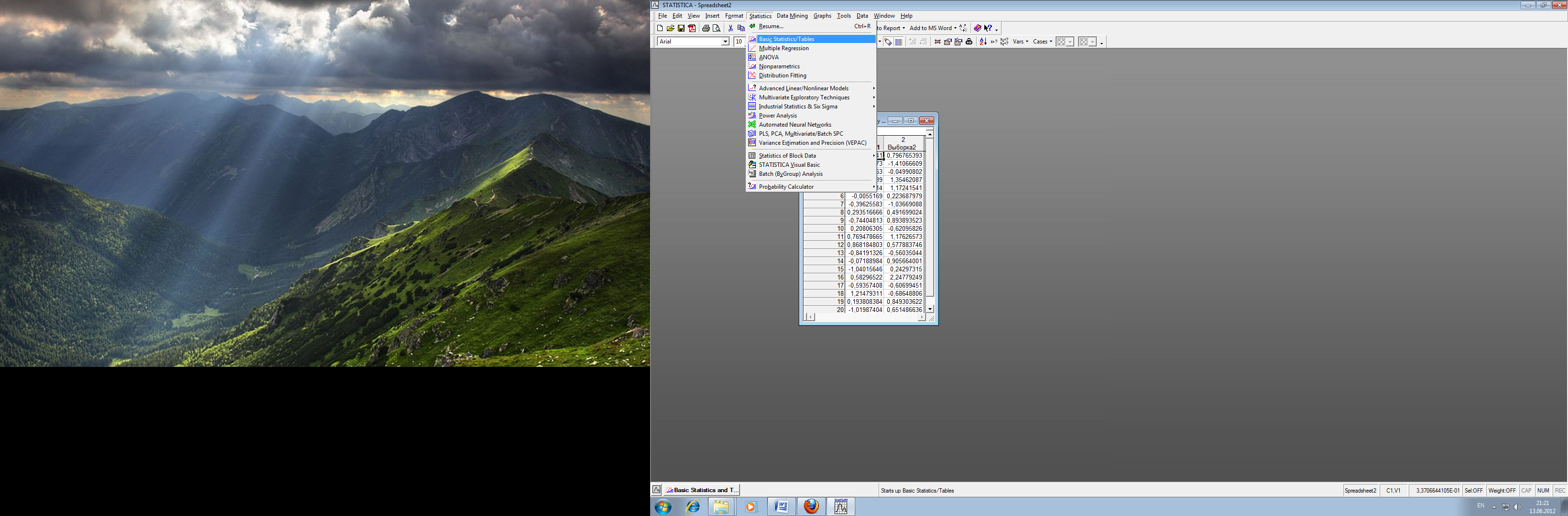Choose ANOVA from the Statistics menu
Viewport: 1568px width, 516px height.
811,57
